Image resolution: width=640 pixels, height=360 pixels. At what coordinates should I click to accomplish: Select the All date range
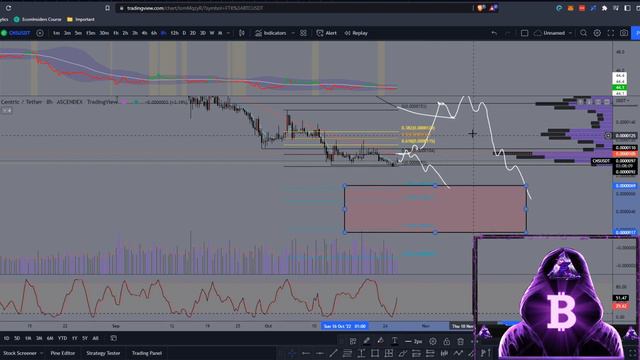[x=95, y=338]
